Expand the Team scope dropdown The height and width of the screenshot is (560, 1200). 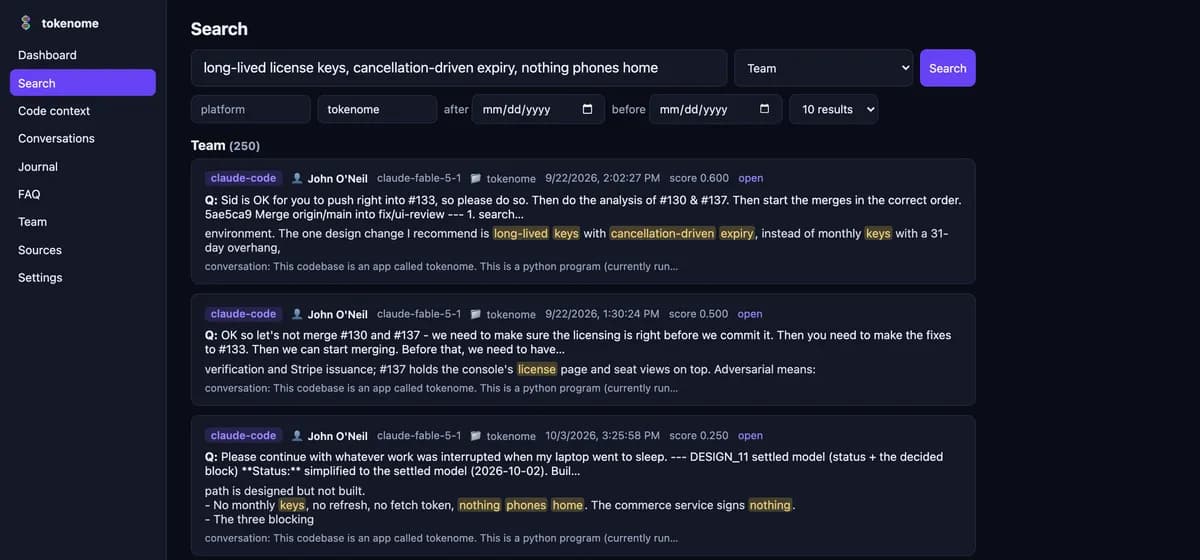pos(823,68)
